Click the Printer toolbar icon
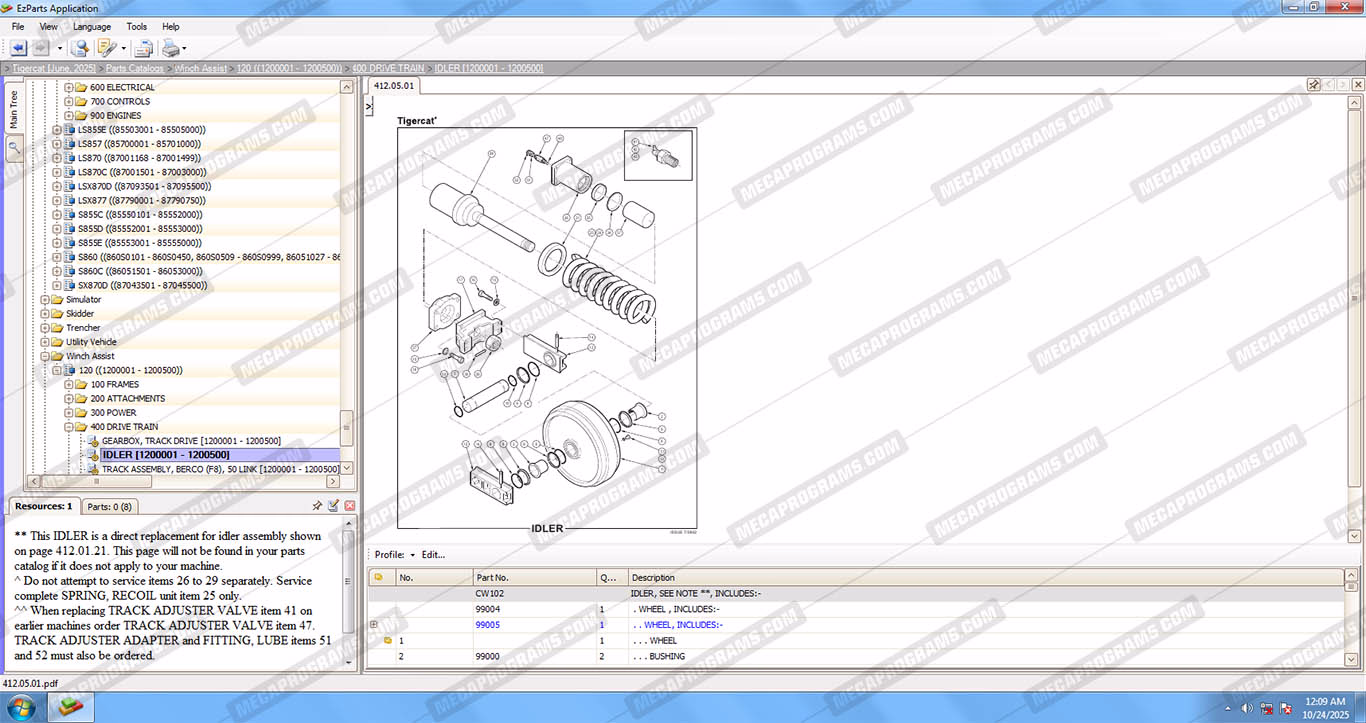The width and height of the screenshot is (1366, 723). [171, 48]
